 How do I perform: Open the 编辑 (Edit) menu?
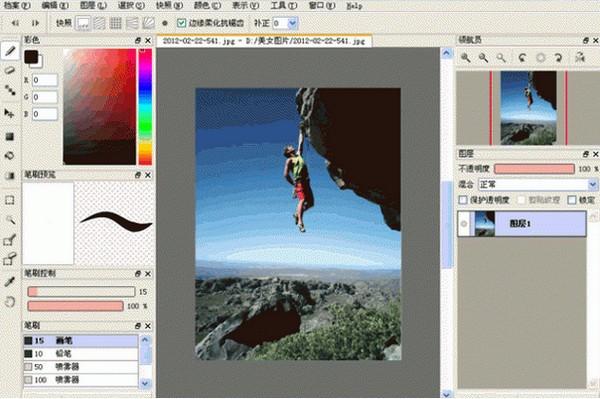(55, 5)
